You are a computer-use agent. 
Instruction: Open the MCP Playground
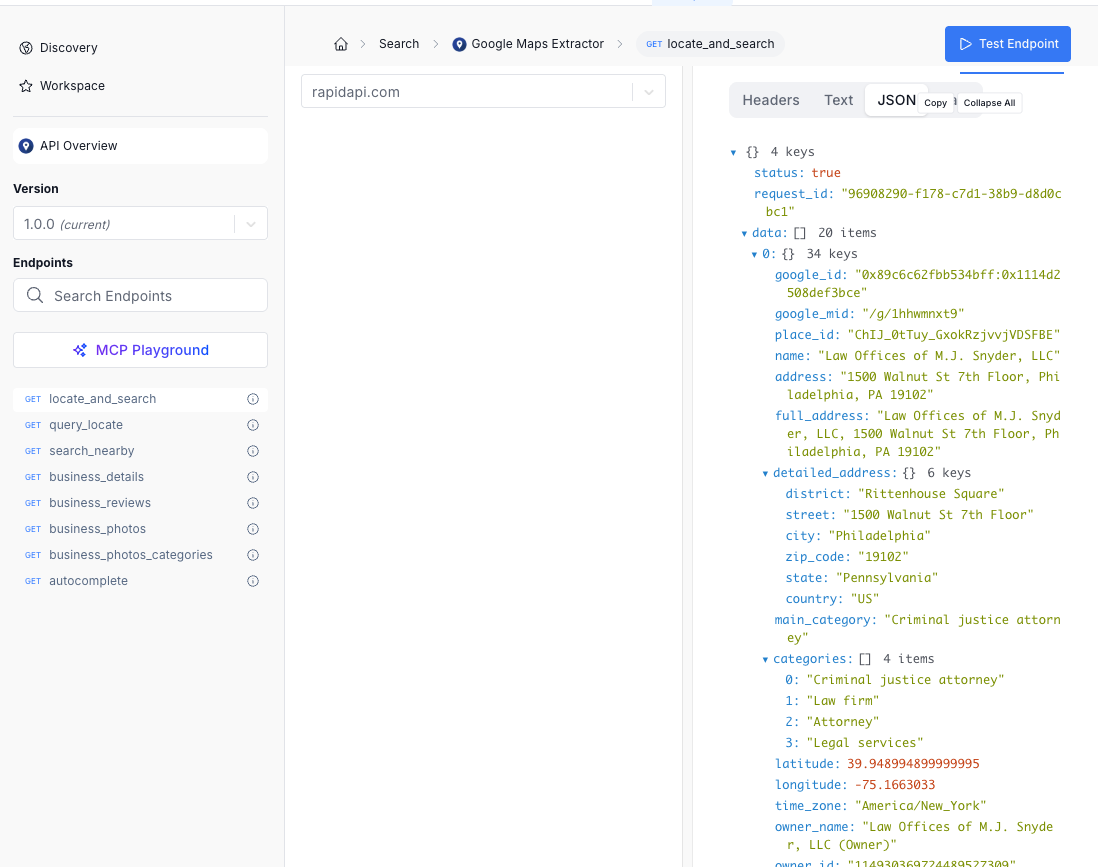[x=140, y=350]
